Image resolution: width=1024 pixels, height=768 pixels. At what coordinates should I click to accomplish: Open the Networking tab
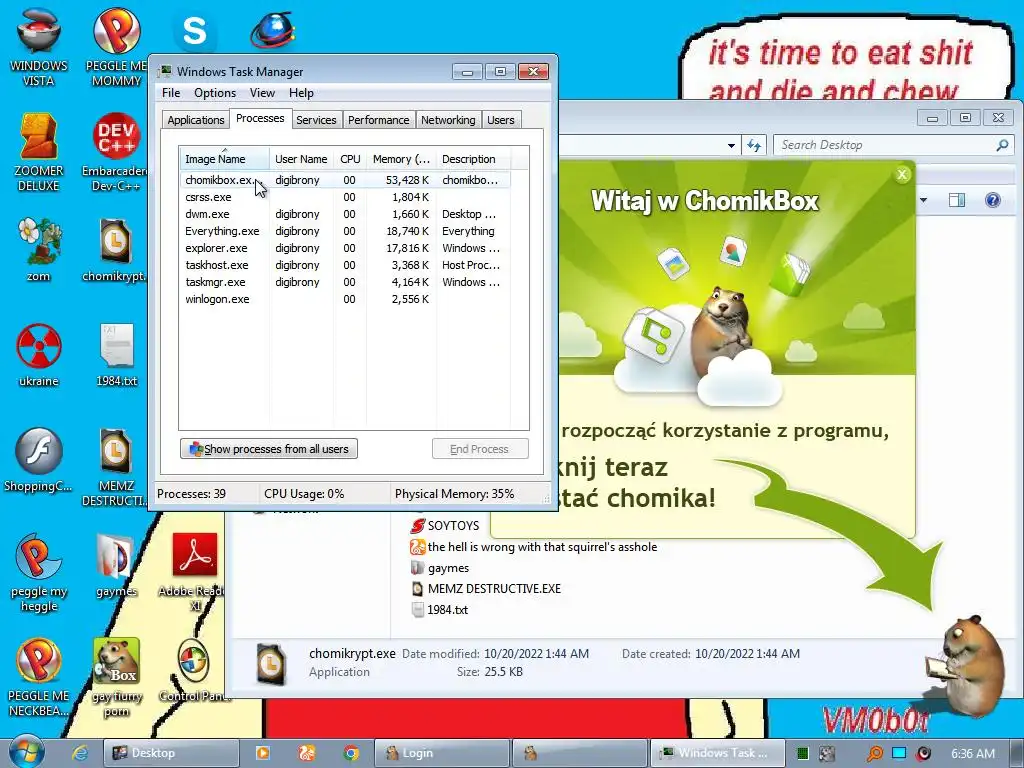448,120
